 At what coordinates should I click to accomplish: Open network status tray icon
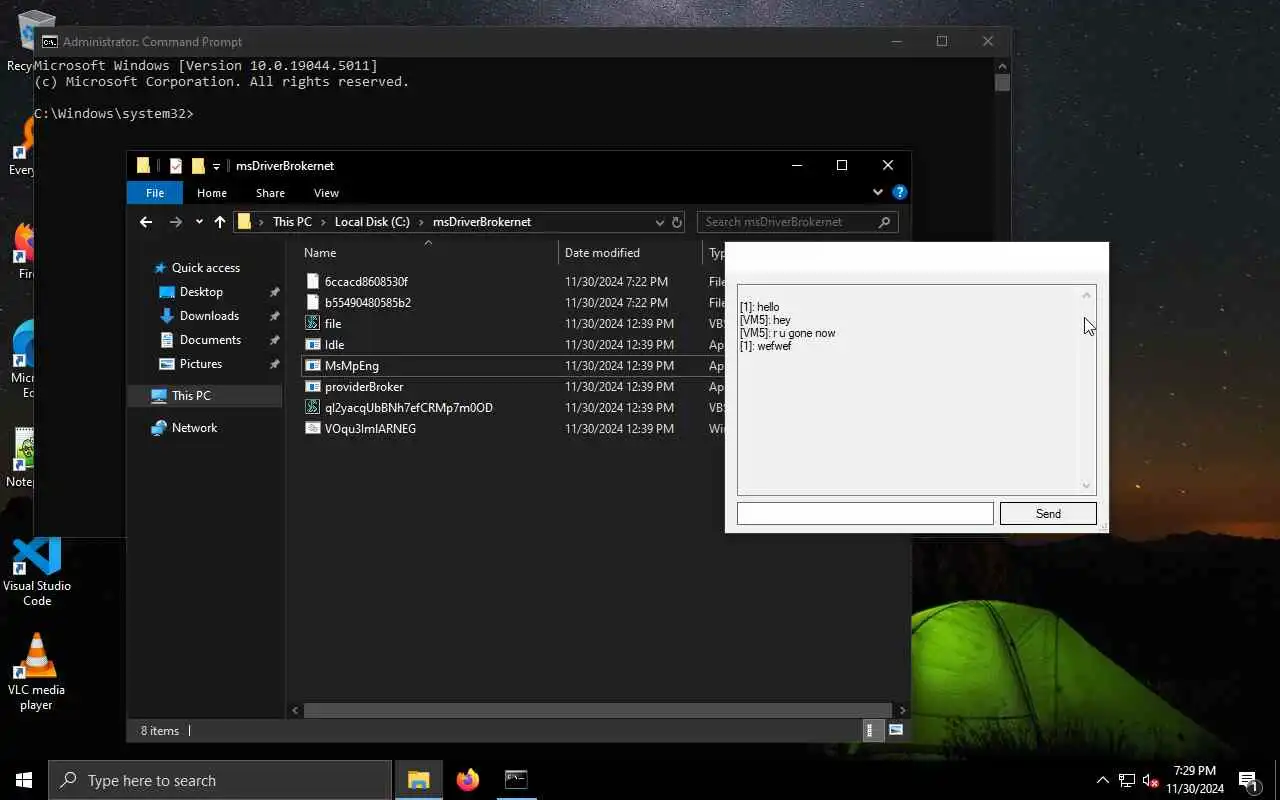click(x=1127, y=780)
